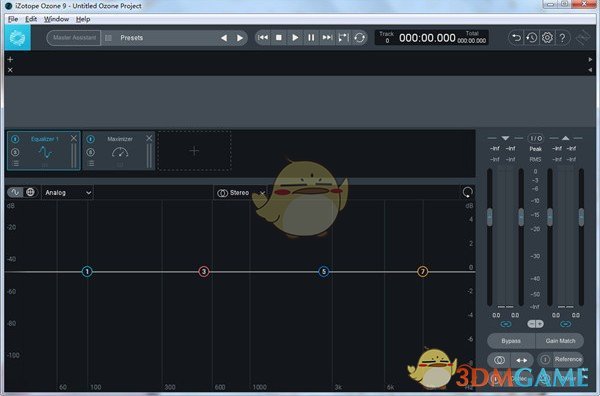This screenshot has width=600, height=396.
Task: Open help with the question mark icon
Action: (x=562, y=38)
